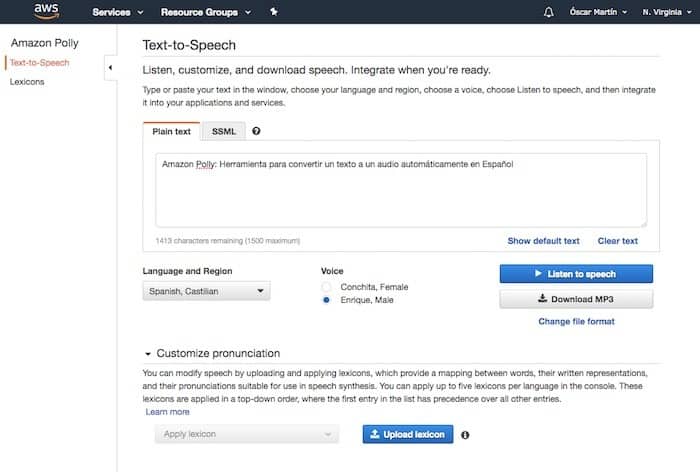Click the help question mark beside SSML
The height and width of the screenshot is (472, 700).
tap(256, 131)
